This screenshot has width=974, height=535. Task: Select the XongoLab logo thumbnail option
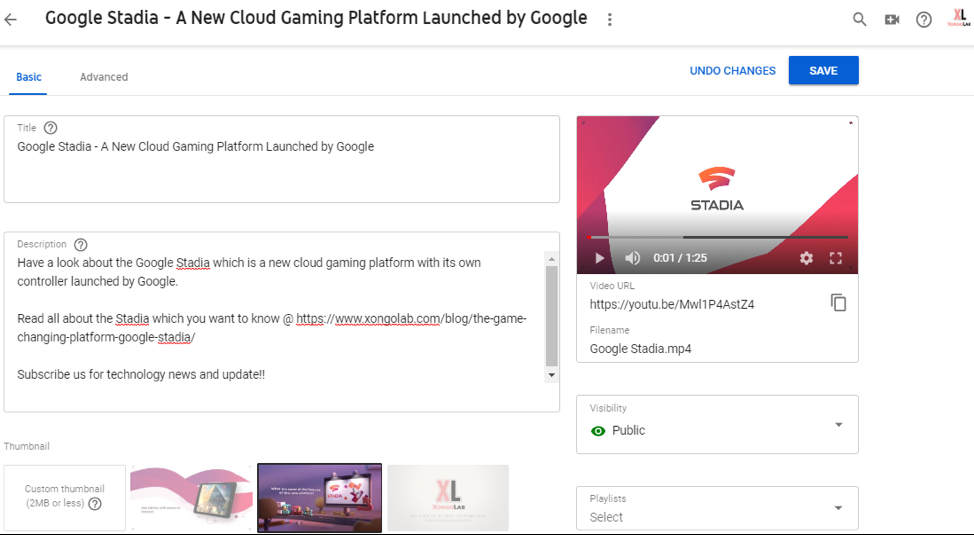(x=448, y=498)
